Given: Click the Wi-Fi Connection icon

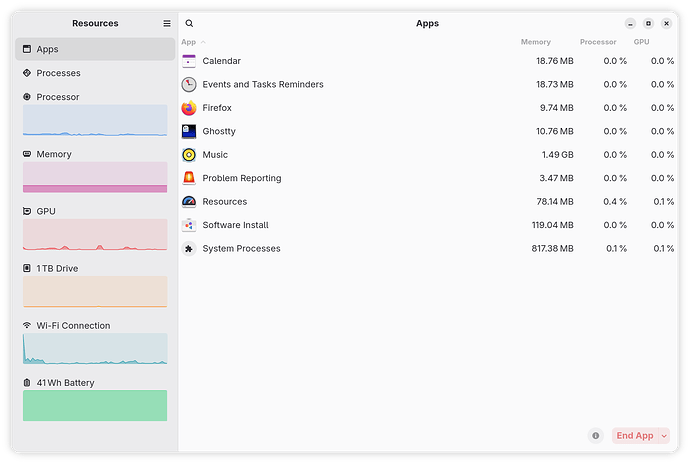Looking at the screenshot, I should (x=27, y=325).
